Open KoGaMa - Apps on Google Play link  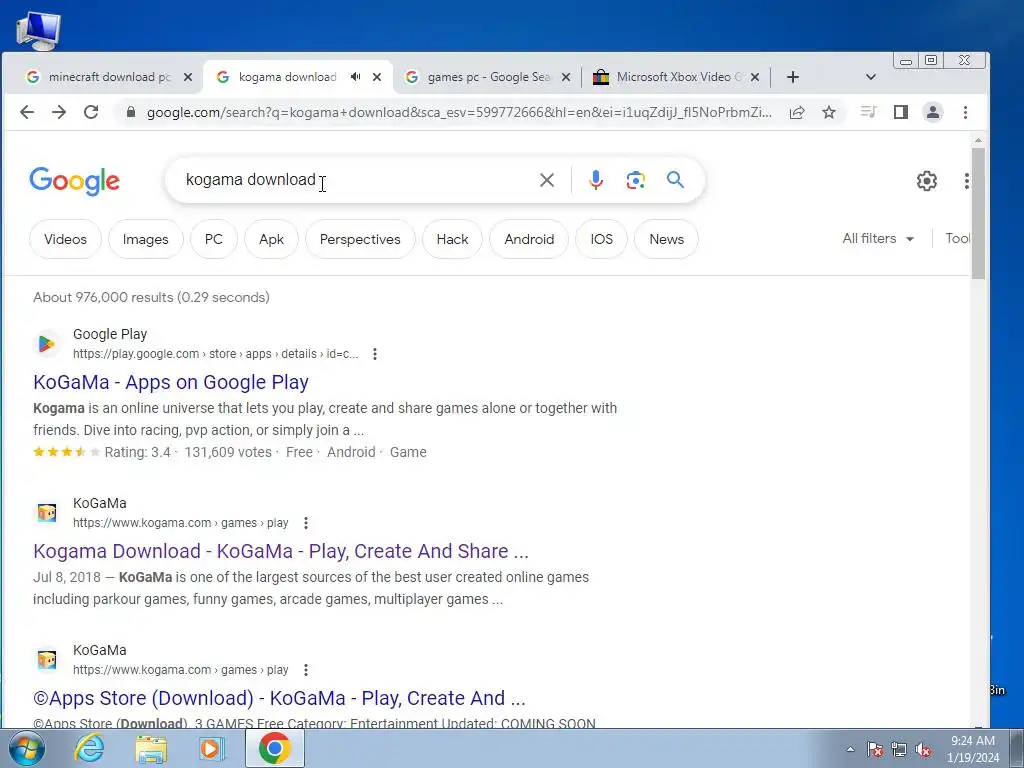[171, 382]
